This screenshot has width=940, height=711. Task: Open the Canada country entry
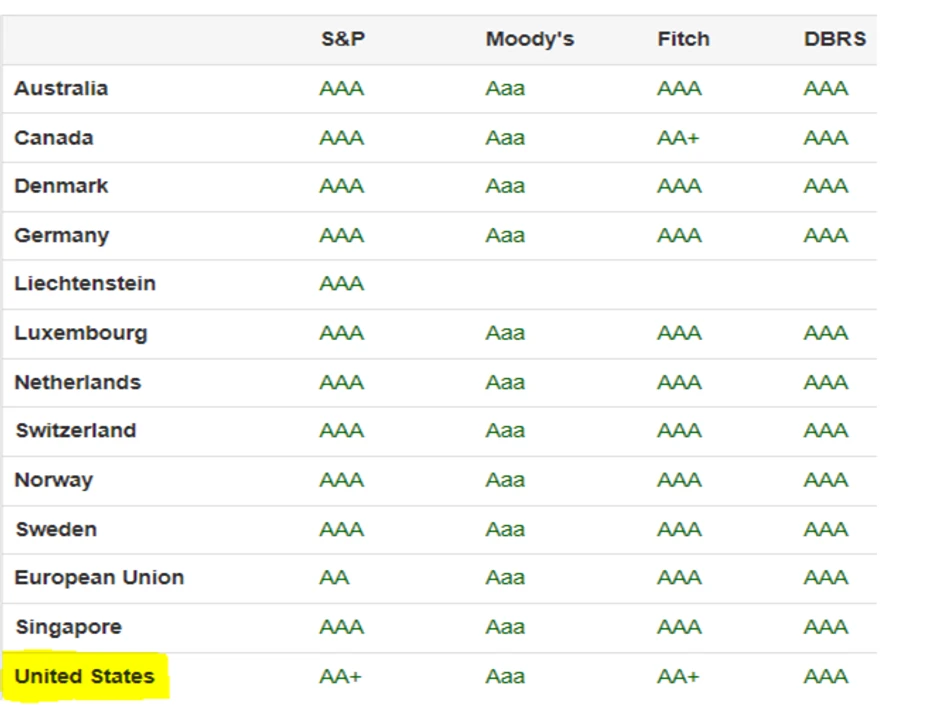(x=54, y=138)
